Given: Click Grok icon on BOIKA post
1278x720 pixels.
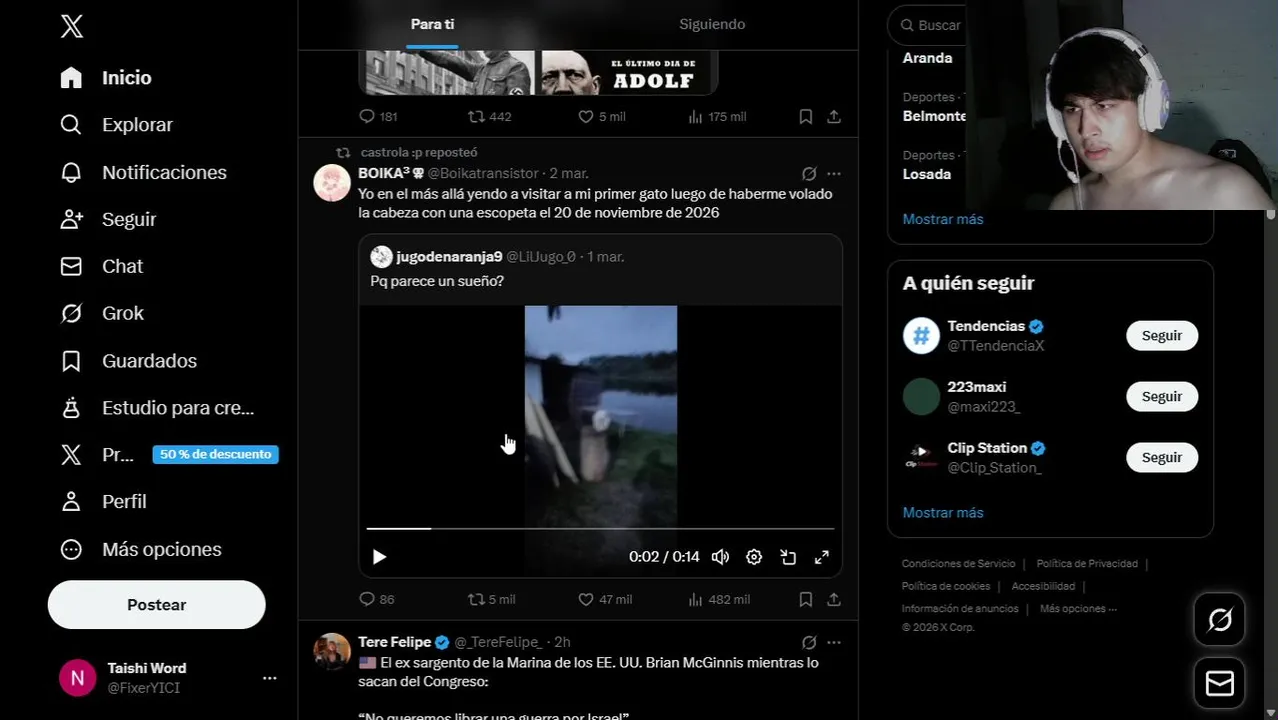Looking at the screenshot, I should click(809, 173).
